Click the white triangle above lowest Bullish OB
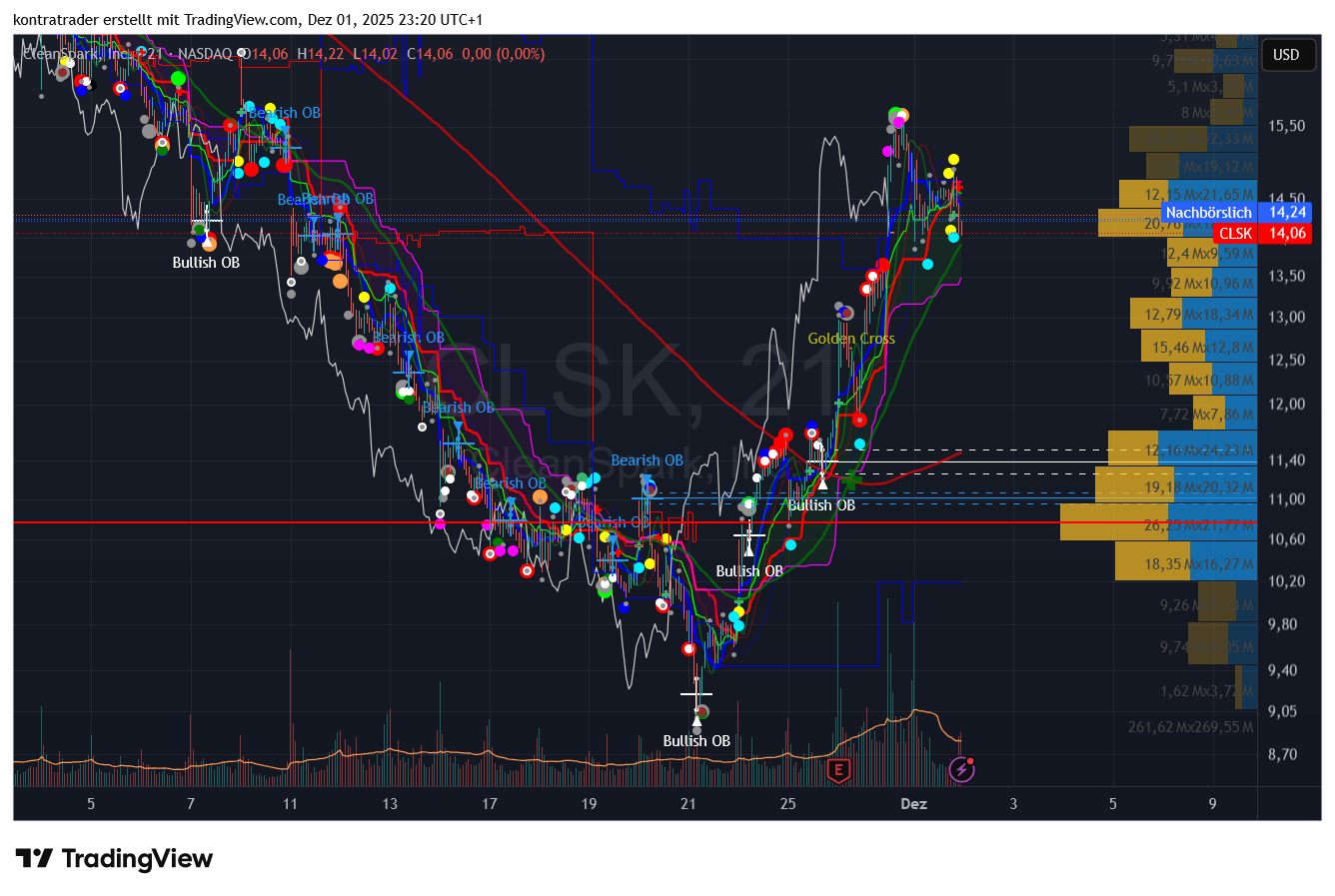The image size is (1335, 896). [696, 719]
